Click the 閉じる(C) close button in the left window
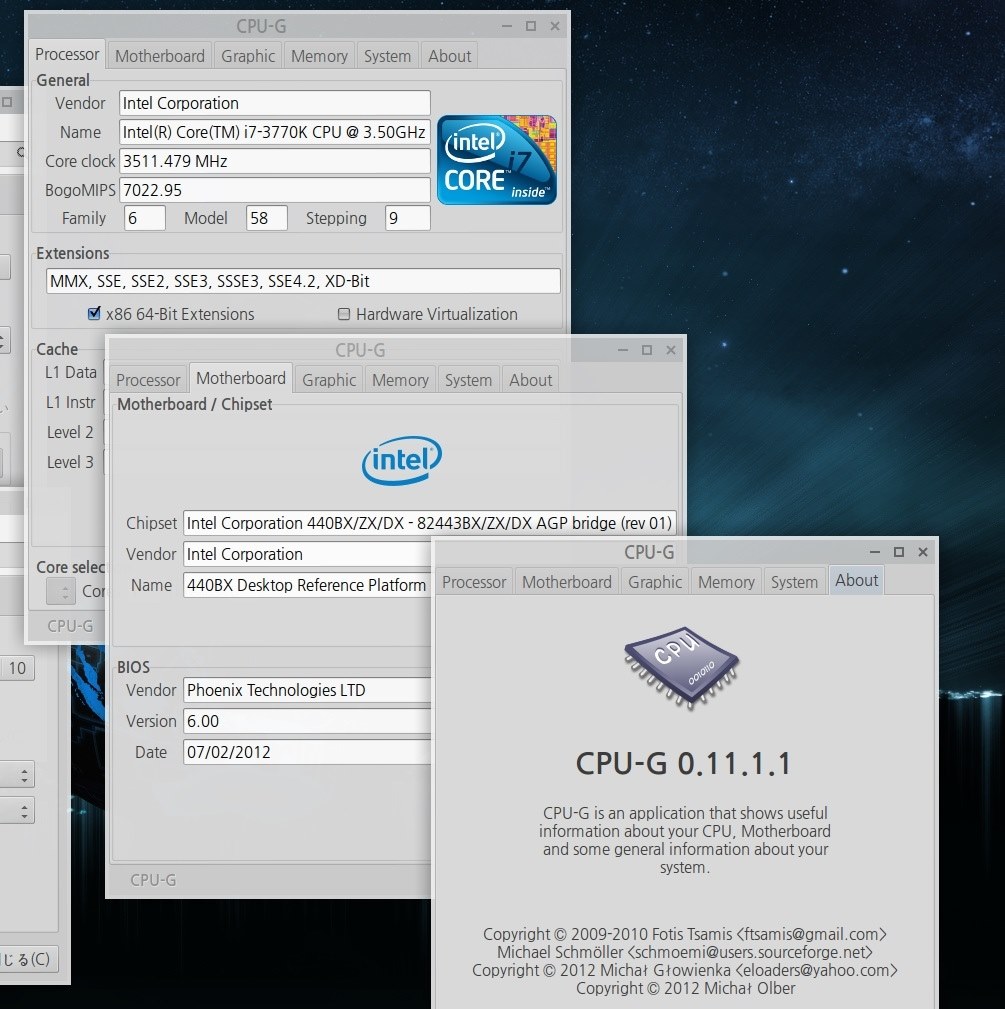Screen dimensions: 1005x1009 tap(28, 959)
